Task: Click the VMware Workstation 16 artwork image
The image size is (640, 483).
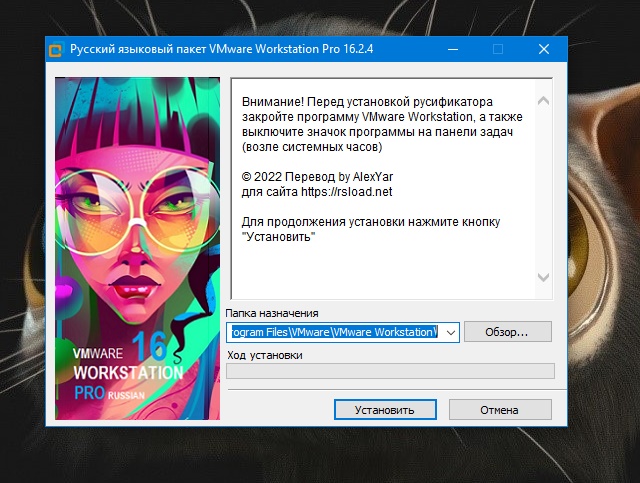Action: pyautogui.click(x=138, y=248)
